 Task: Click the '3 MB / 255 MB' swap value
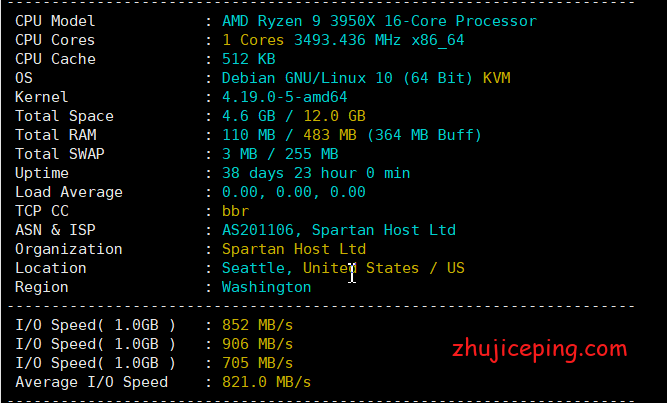click(280, 154)
